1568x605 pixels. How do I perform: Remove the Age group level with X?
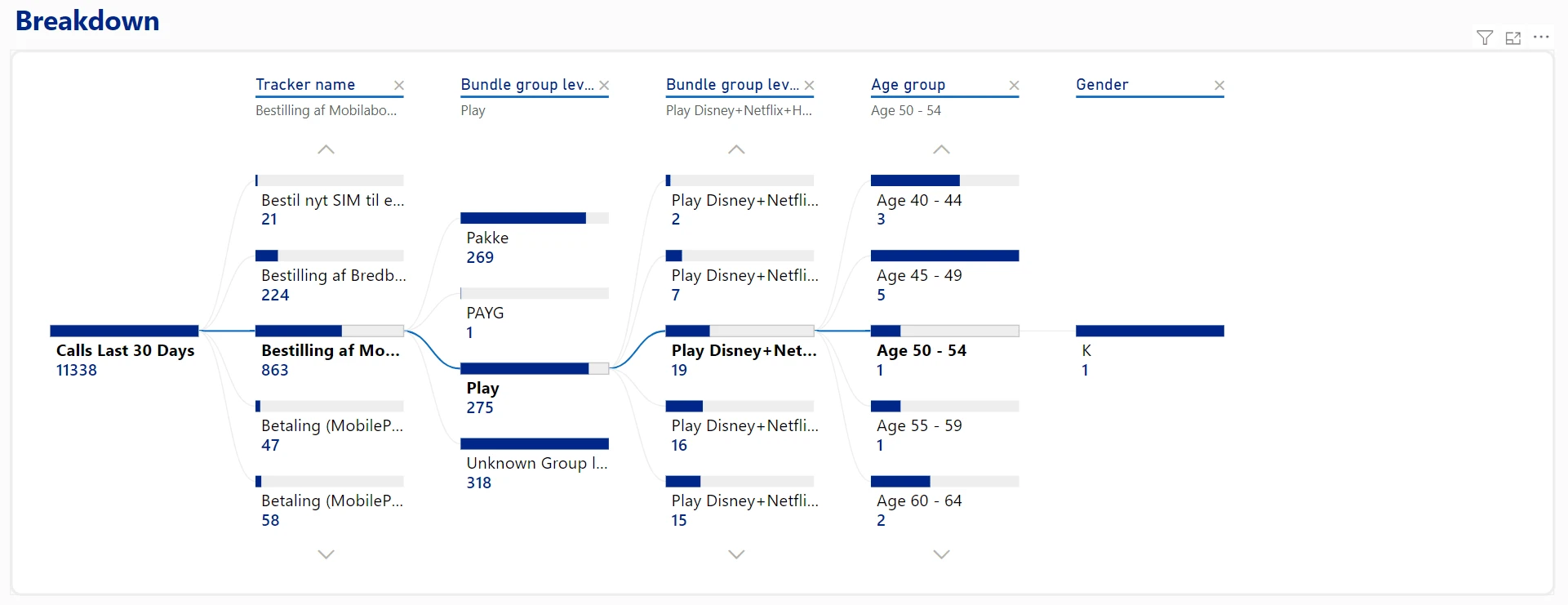click(1014, 86)
